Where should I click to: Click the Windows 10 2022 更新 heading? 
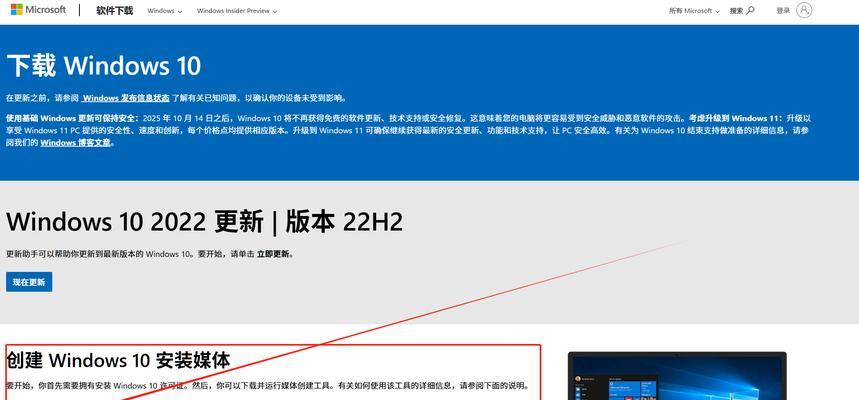[204, 221]
